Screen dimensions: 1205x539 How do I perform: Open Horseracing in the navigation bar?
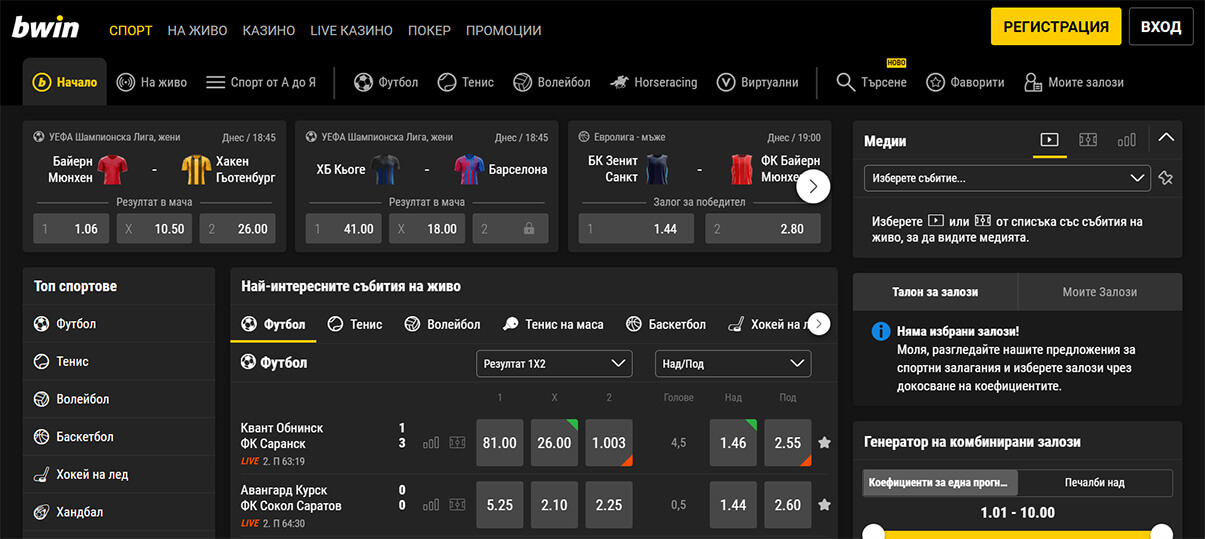pos(653,82)
